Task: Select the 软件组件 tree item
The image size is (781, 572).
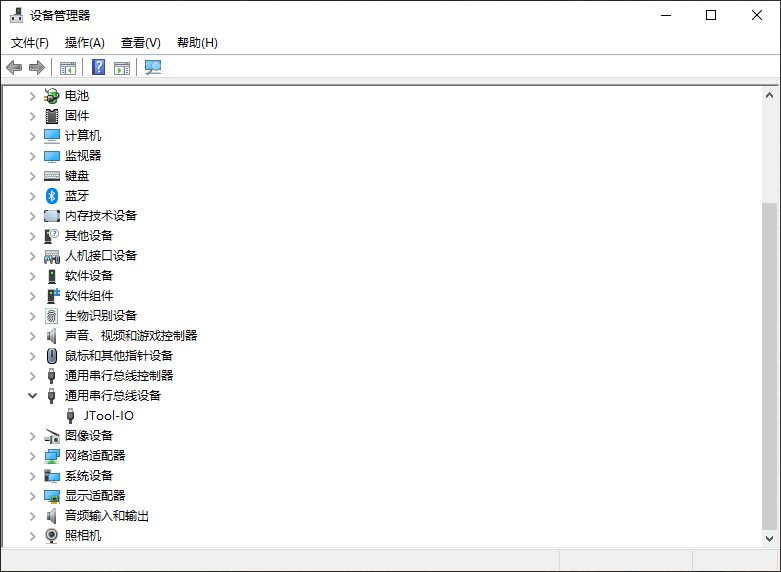Action: [x=89, y=296]
